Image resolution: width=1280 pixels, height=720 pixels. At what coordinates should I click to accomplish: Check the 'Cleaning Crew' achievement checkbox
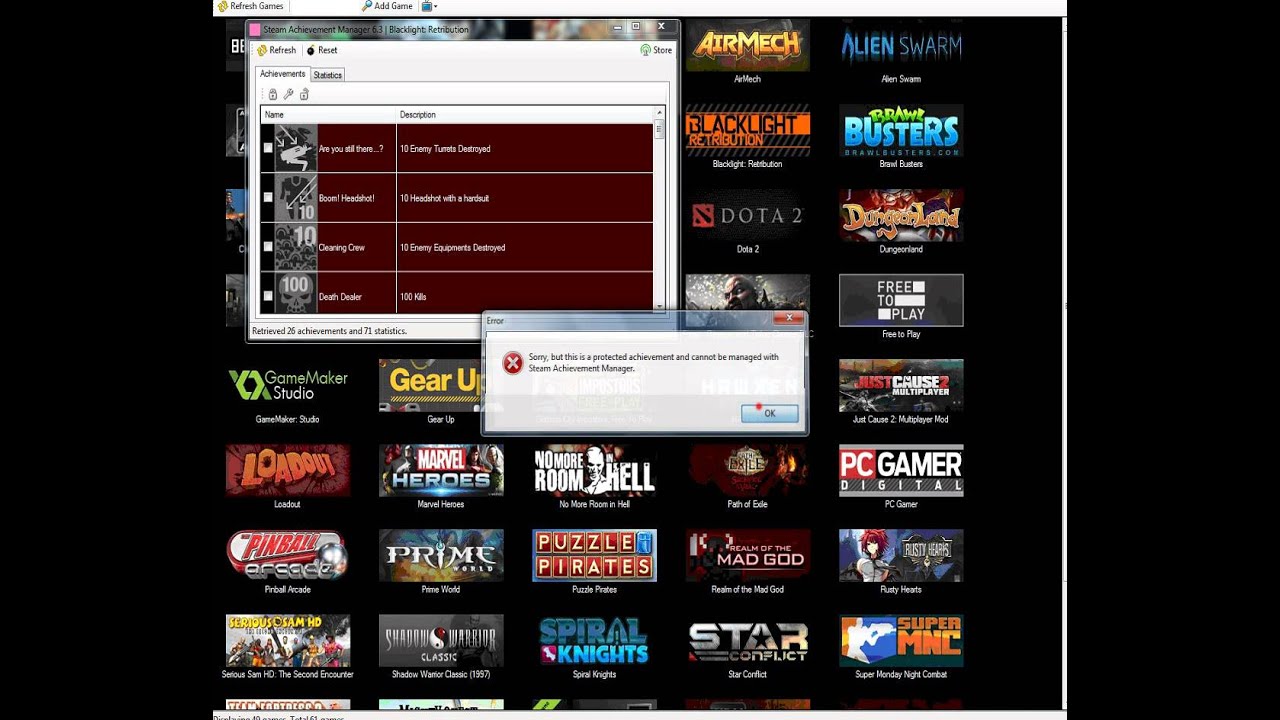[268, 246]
